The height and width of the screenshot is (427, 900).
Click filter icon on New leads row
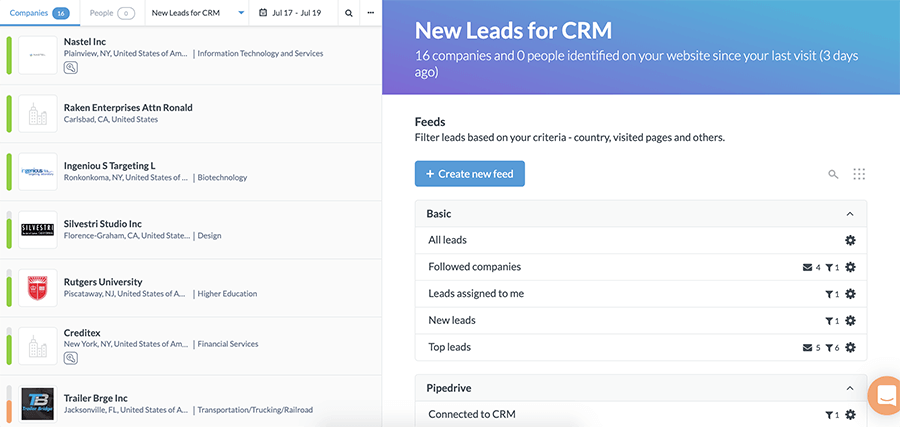[829, 321]
